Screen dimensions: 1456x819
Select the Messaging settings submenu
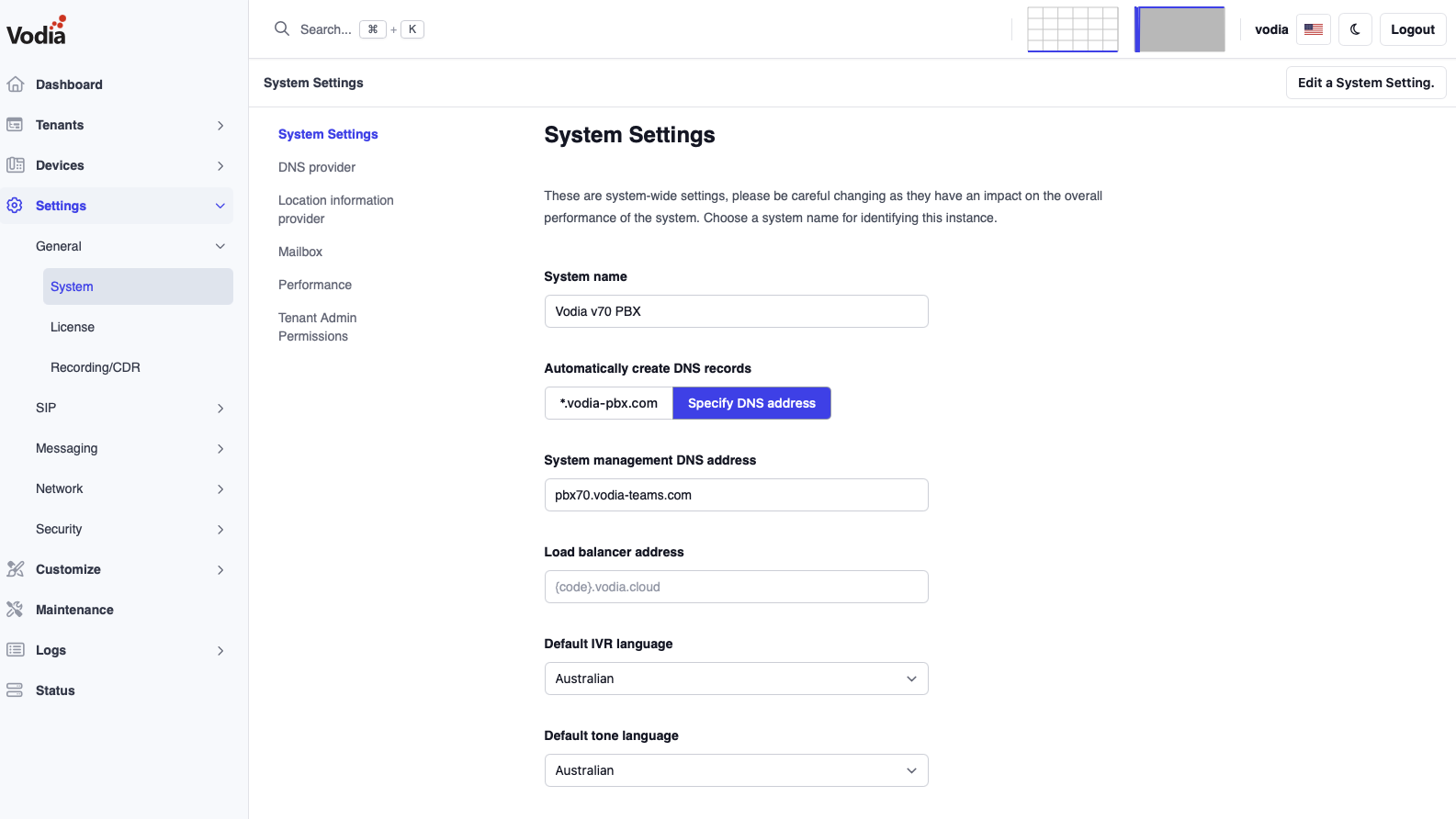tap(66, 448)
